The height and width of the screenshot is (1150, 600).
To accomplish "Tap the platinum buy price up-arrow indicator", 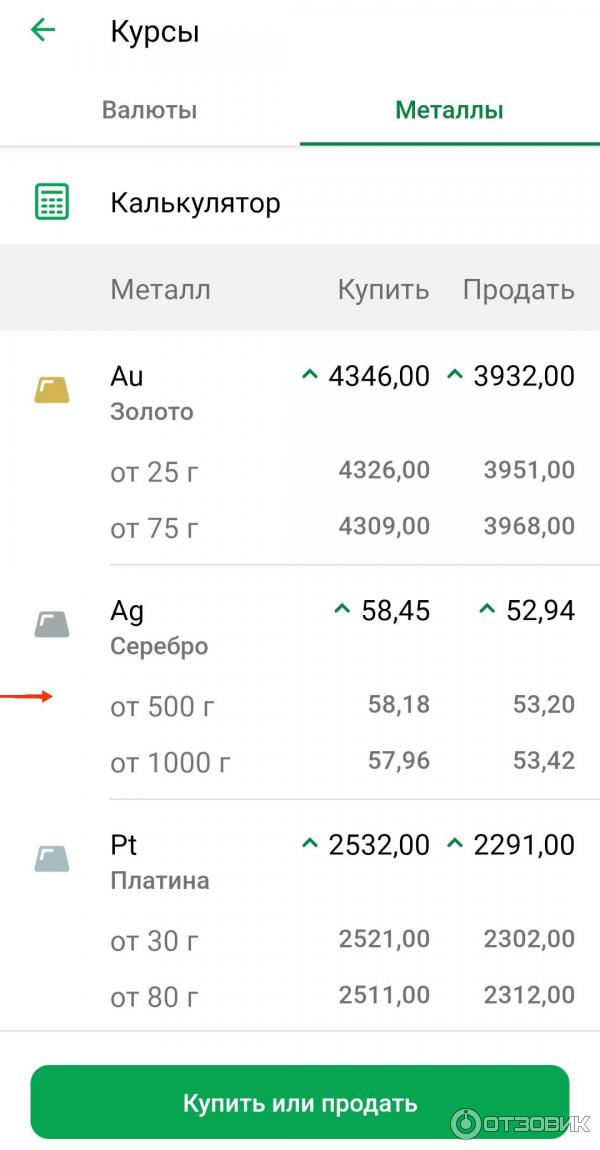I will pyautogui.click(x=310, y=845).
